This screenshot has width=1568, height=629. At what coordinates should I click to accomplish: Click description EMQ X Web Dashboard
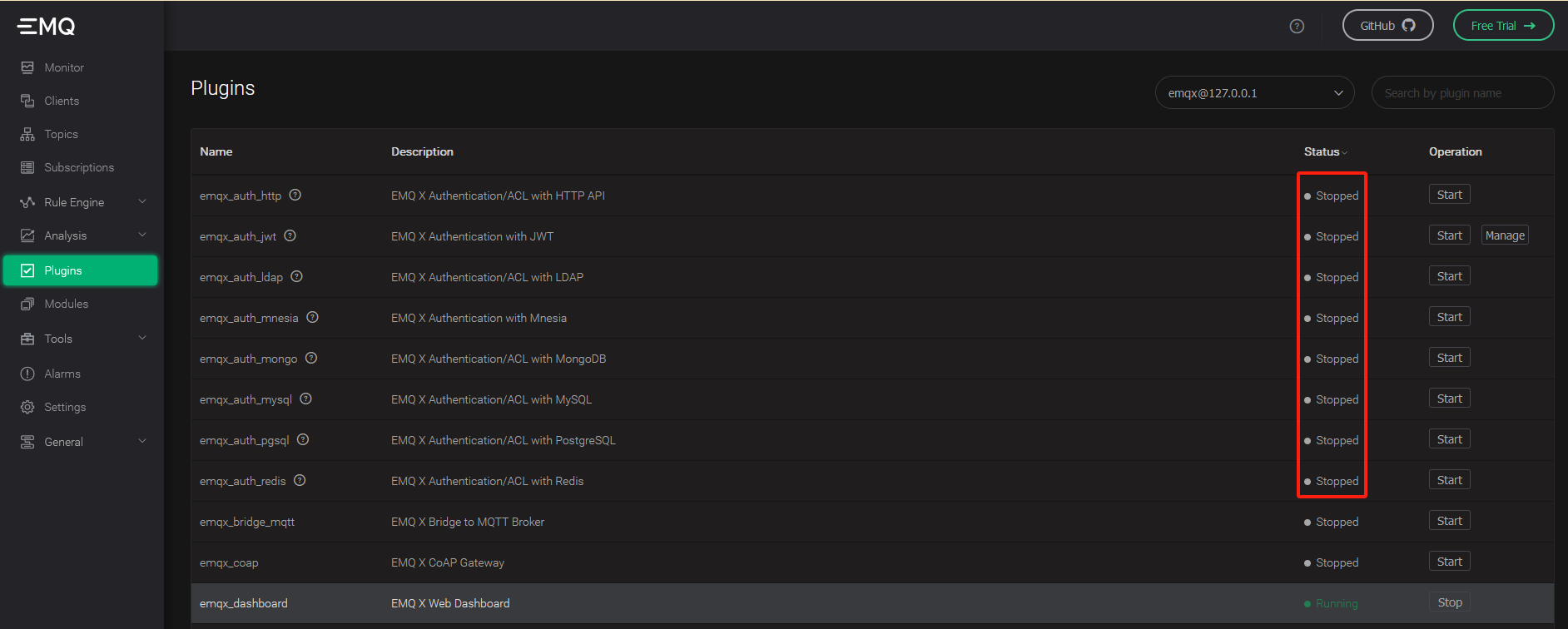pos(450,603)
